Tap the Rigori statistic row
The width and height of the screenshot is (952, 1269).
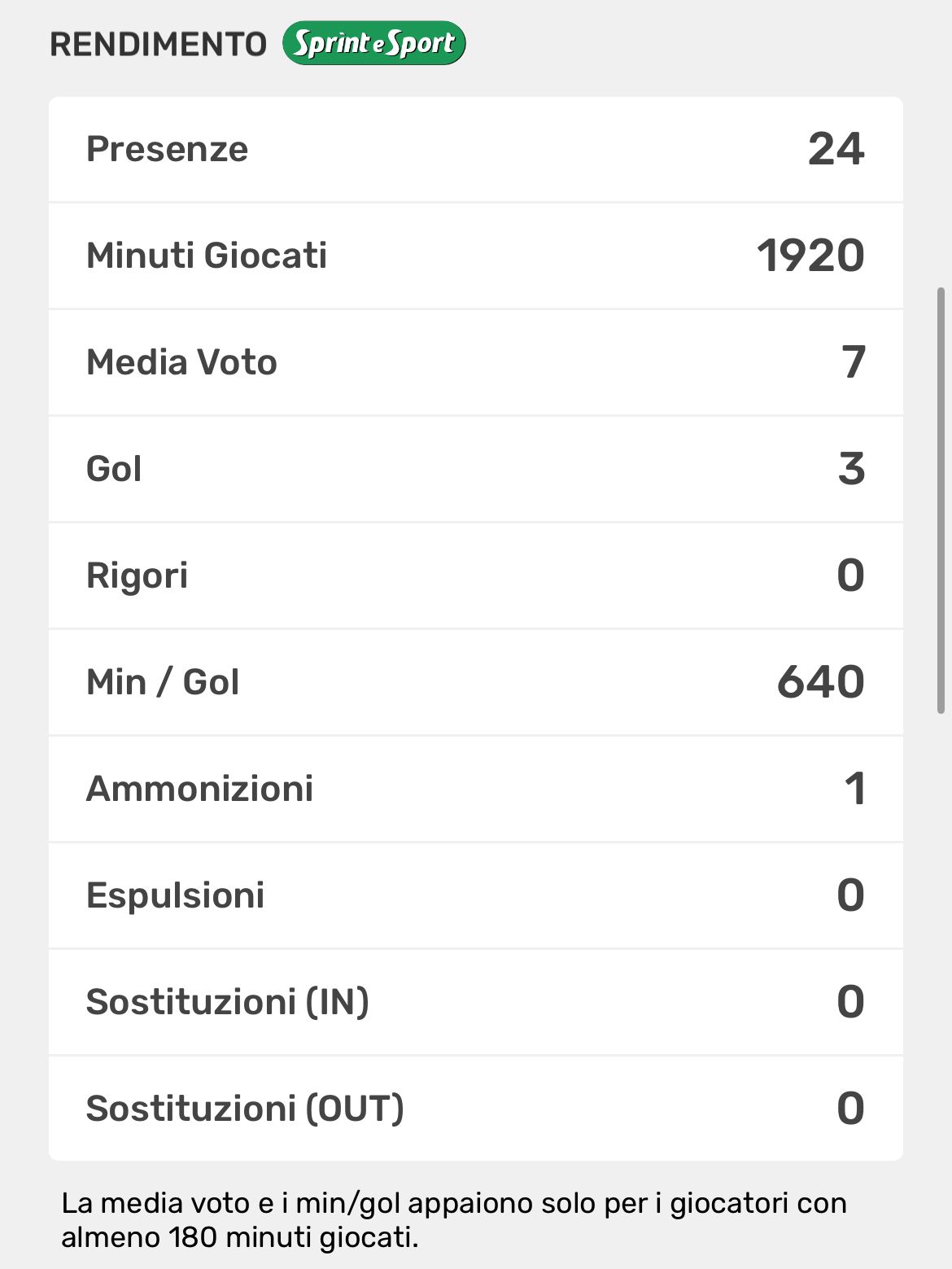475,576
